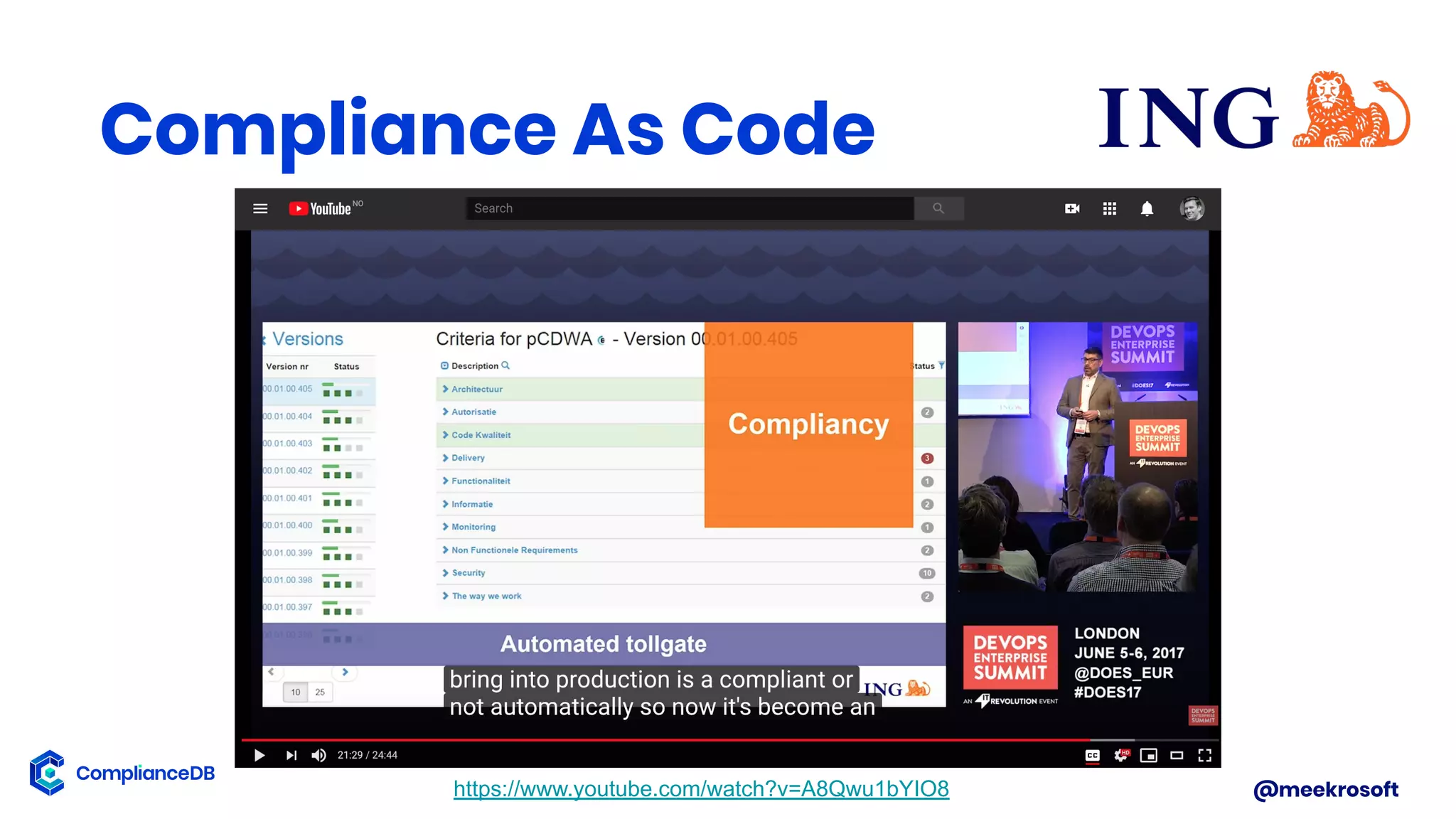Select version 00.01.00.397
The image size is (1456, 819).
(x=318, y=608)
